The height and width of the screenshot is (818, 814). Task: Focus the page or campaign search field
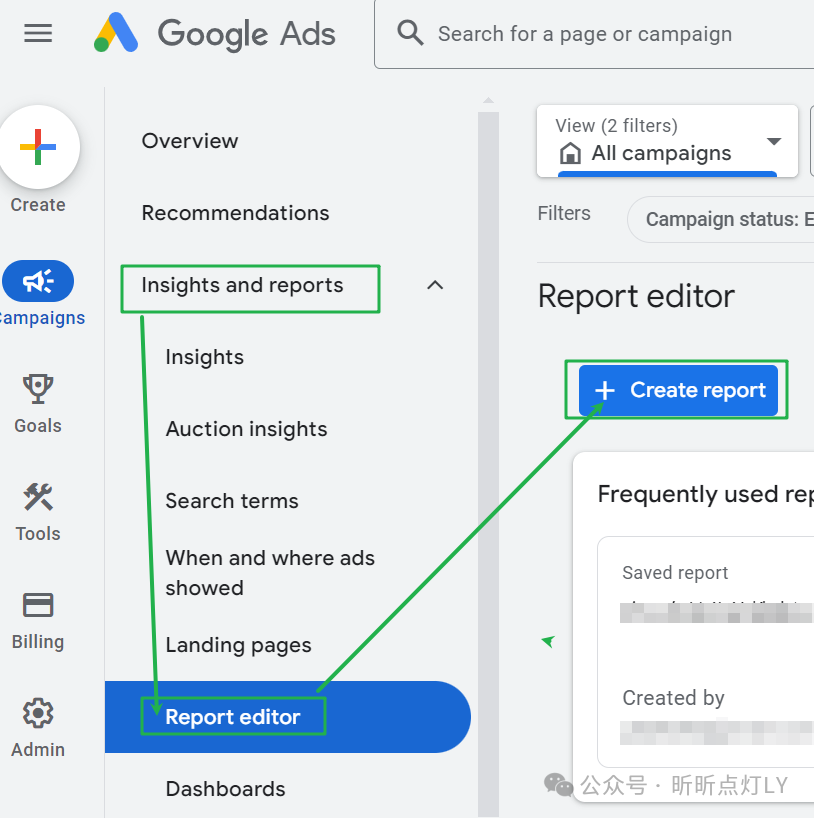tap(595, 34)
